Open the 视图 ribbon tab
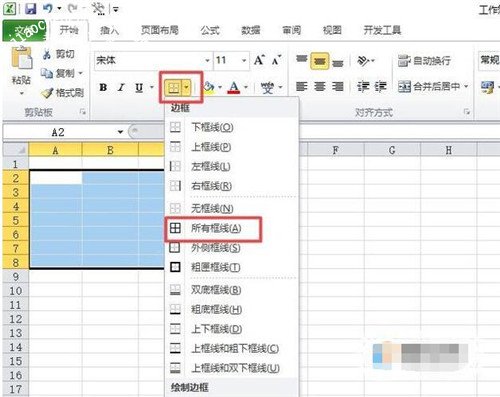Image resolution: width=500 pixels, height=397 pixels. [332, 30]
